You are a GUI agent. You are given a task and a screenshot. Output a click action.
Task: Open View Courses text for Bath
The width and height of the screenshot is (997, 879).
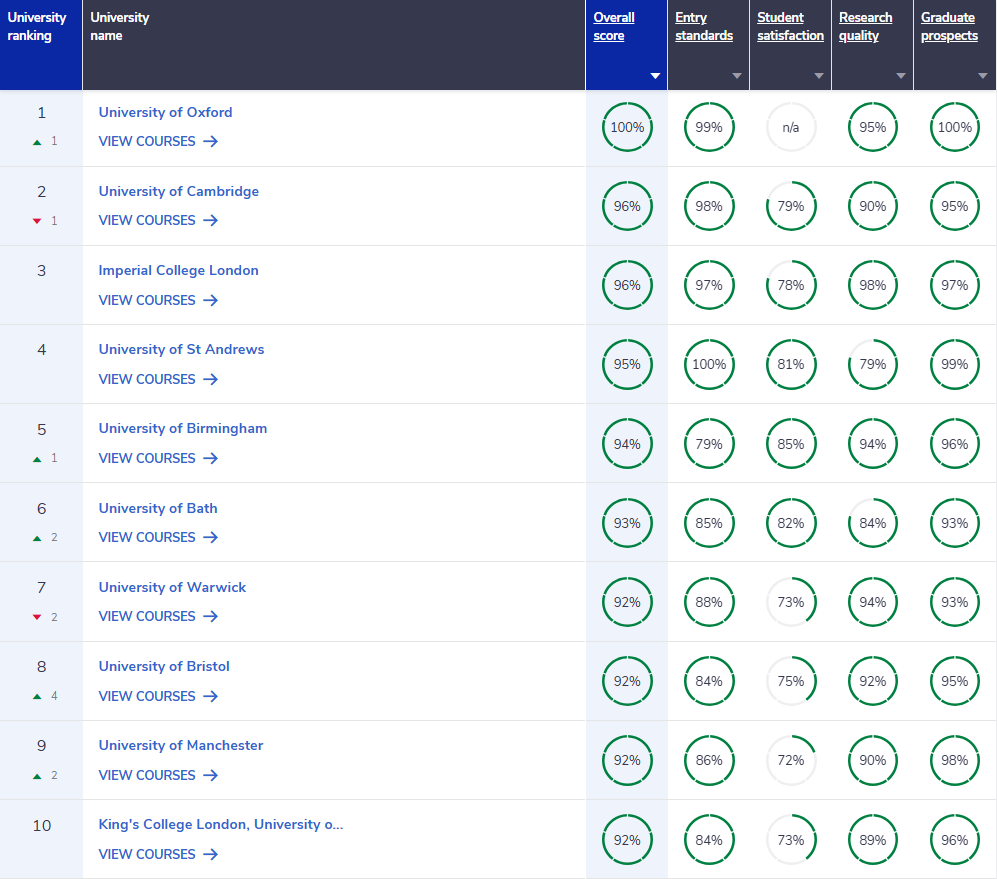[x=147, y=537]
